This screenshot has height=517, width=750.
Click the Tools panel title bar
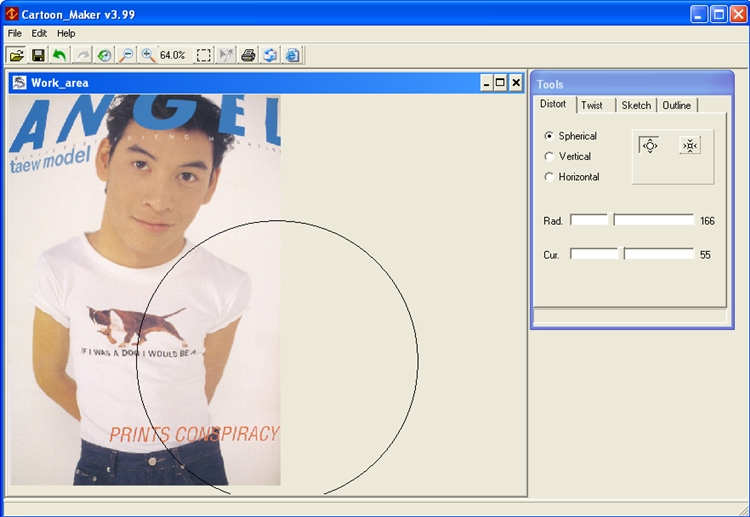(632, 84)
